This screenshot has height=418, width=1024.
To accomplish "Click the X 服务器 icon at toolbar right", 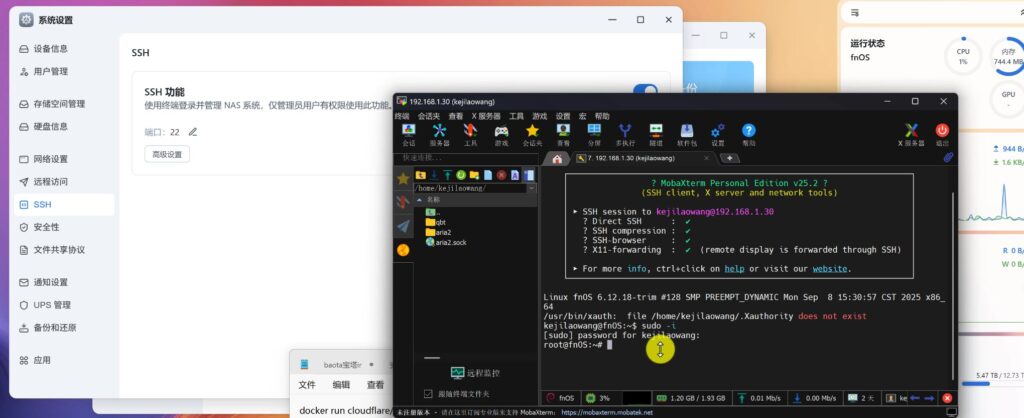I will pyautogui.click(x=911, y=135).
